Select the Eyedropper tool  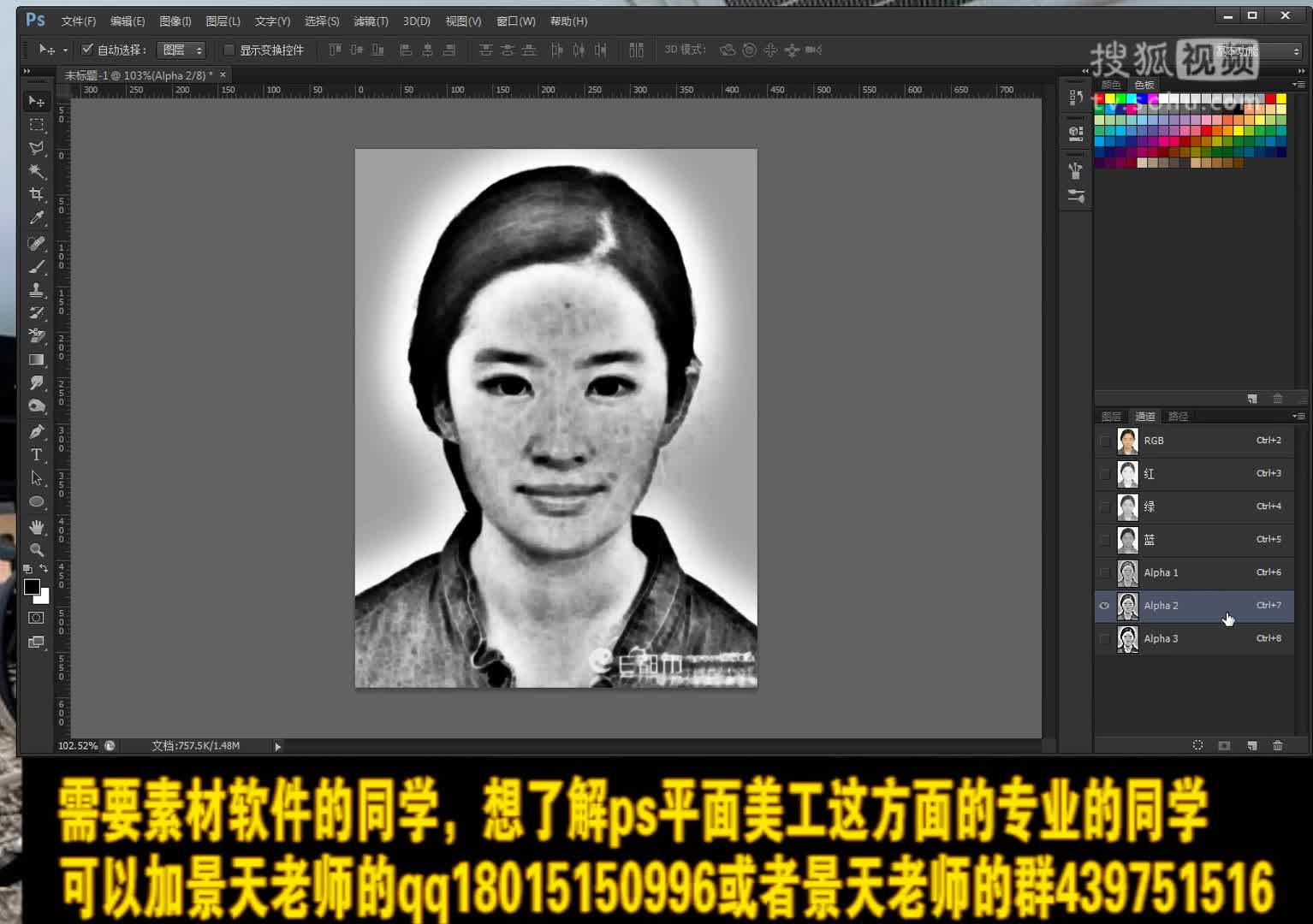tap(36, 219)
